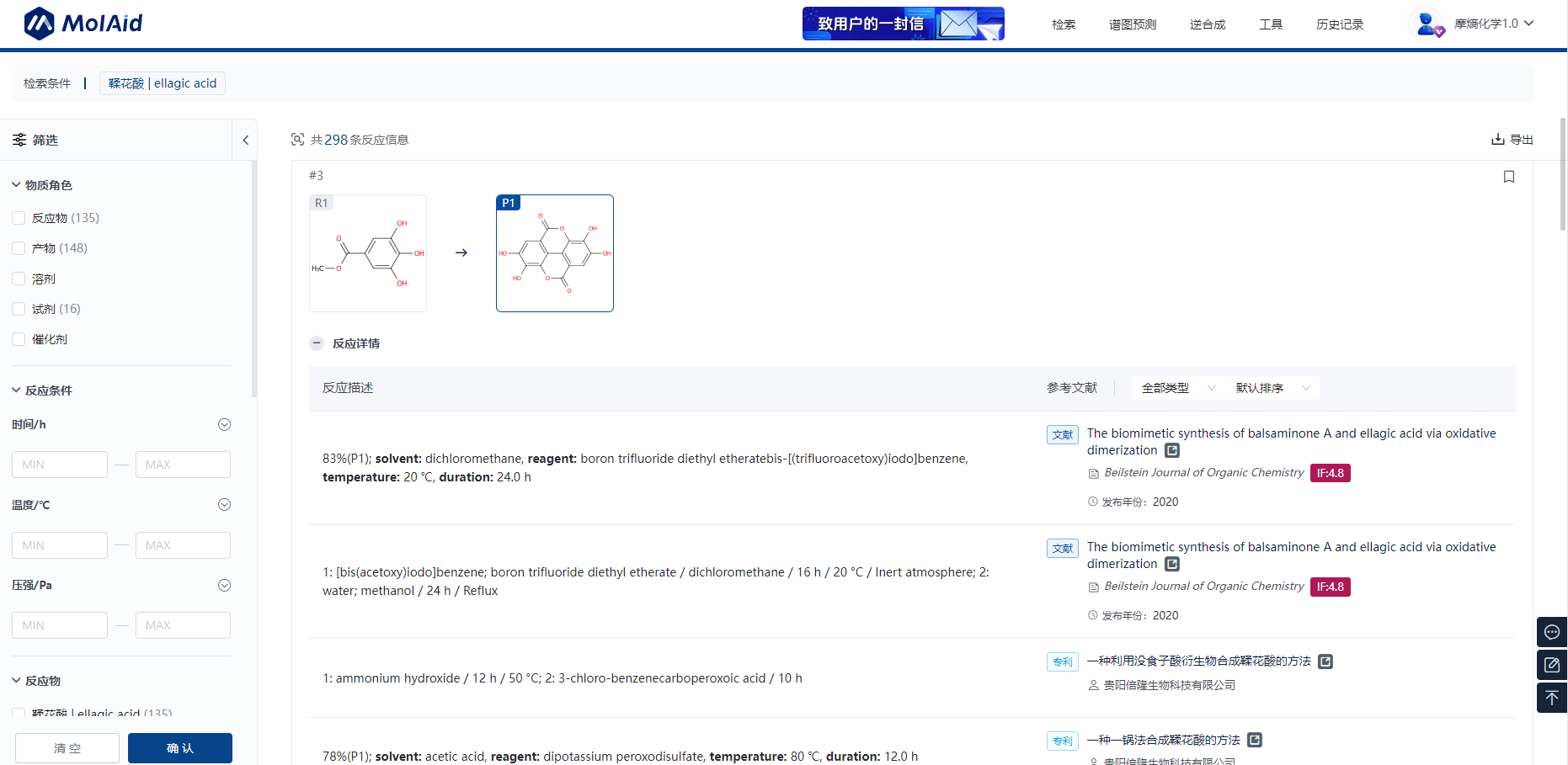Tick the 试剂 (16) checkbox
This screenshot has height=765, width=1568.
(19, 309)
